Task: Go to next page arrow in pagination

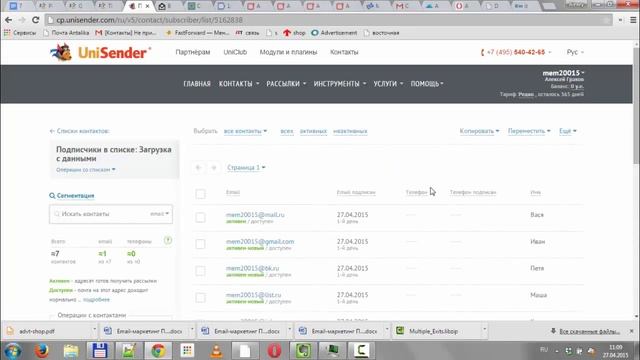Action: pyautogui.click(x=213, y=167)
